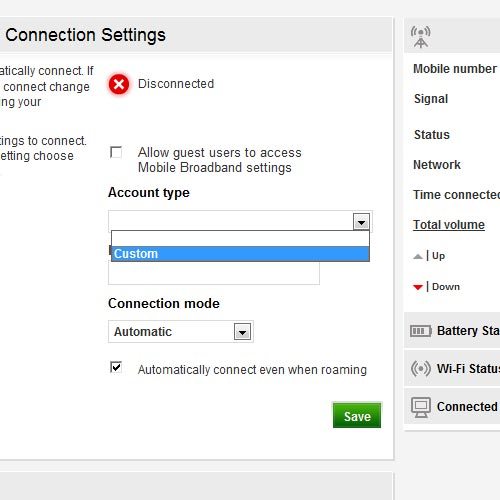Click the battery icon beside Battery Status
This screenshot has width=500, height=500.
click(421, 331)
